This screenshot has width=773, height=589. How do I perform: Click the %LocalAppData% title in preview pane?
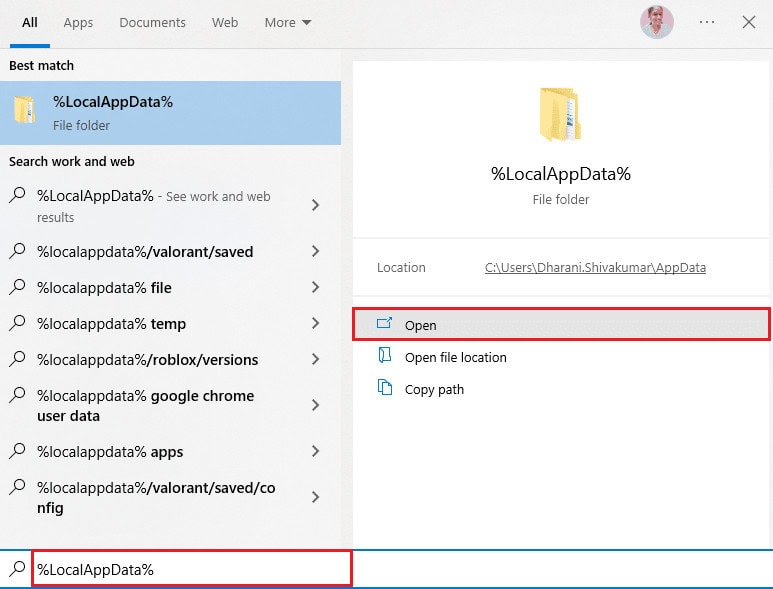pyautogui.click(x=561, y=174)
